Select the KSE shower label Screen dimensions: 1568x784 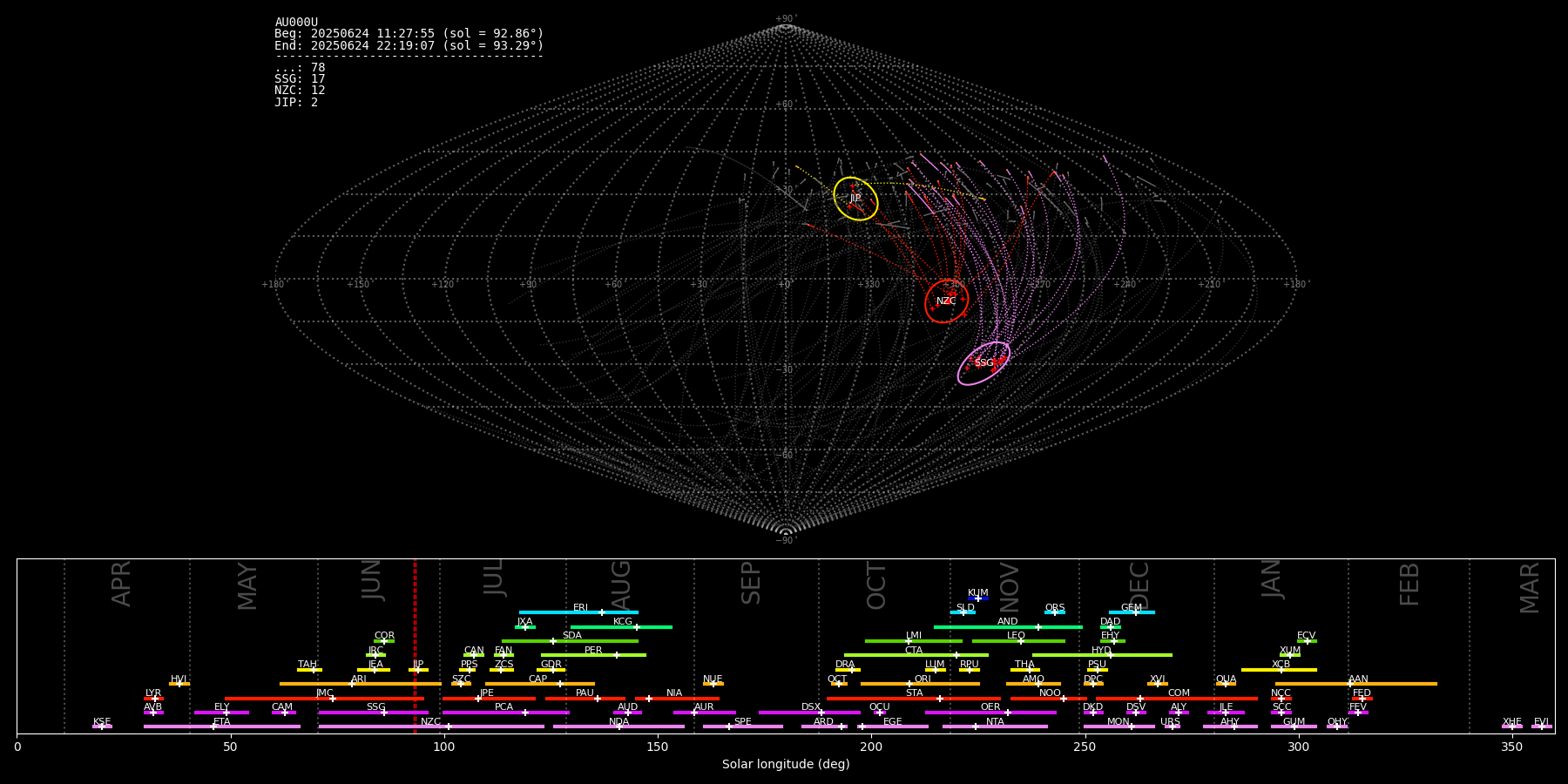[102, 722]
